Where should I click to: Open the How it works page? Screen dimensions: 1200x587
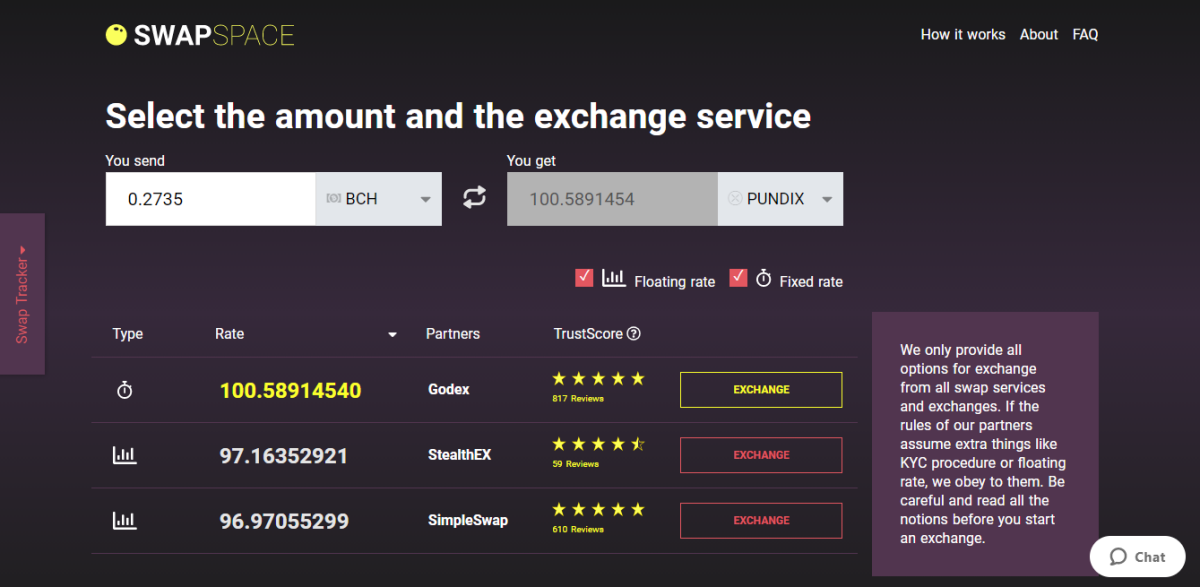coord(962,34)
